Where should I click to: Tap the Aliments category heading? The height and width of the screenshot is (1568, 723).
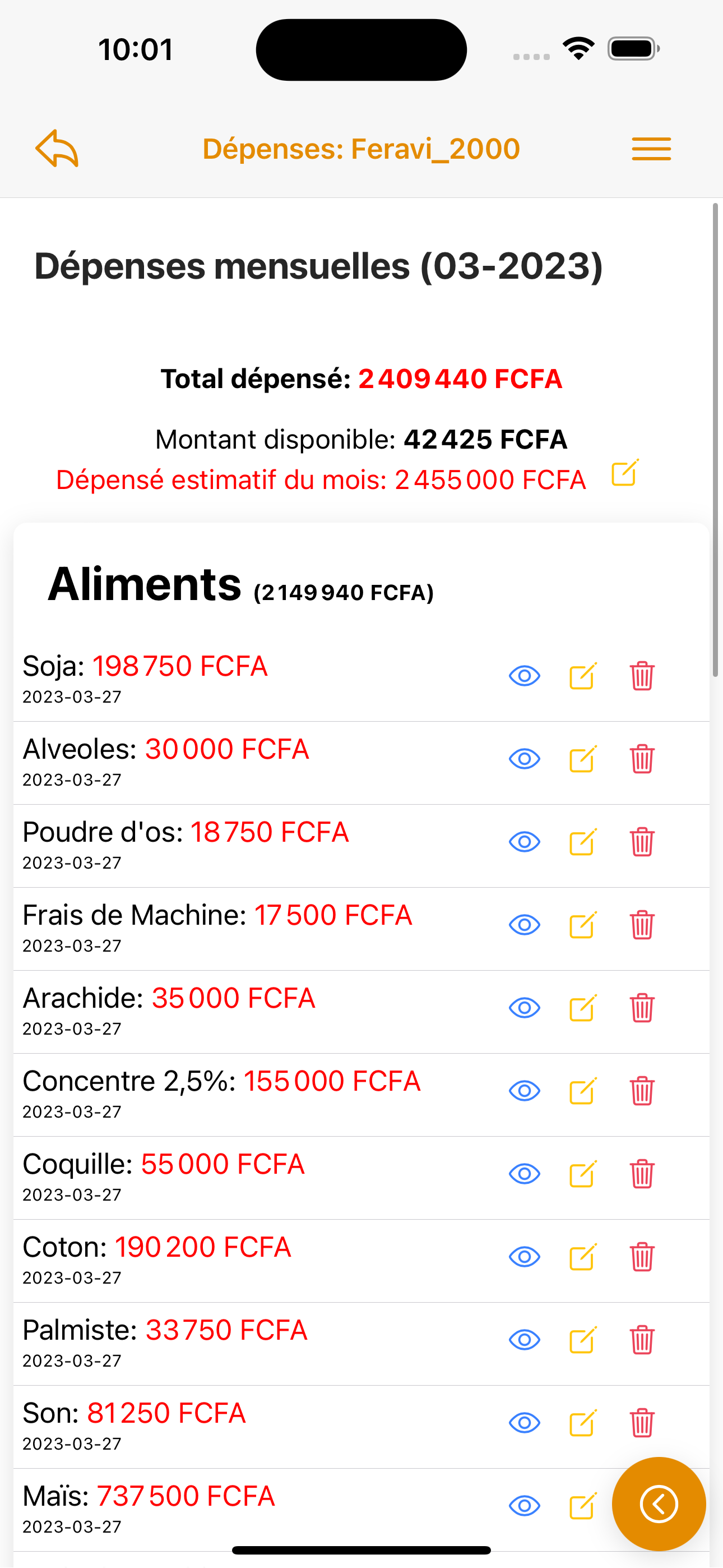pyautogui.click(x=145, y=584)
